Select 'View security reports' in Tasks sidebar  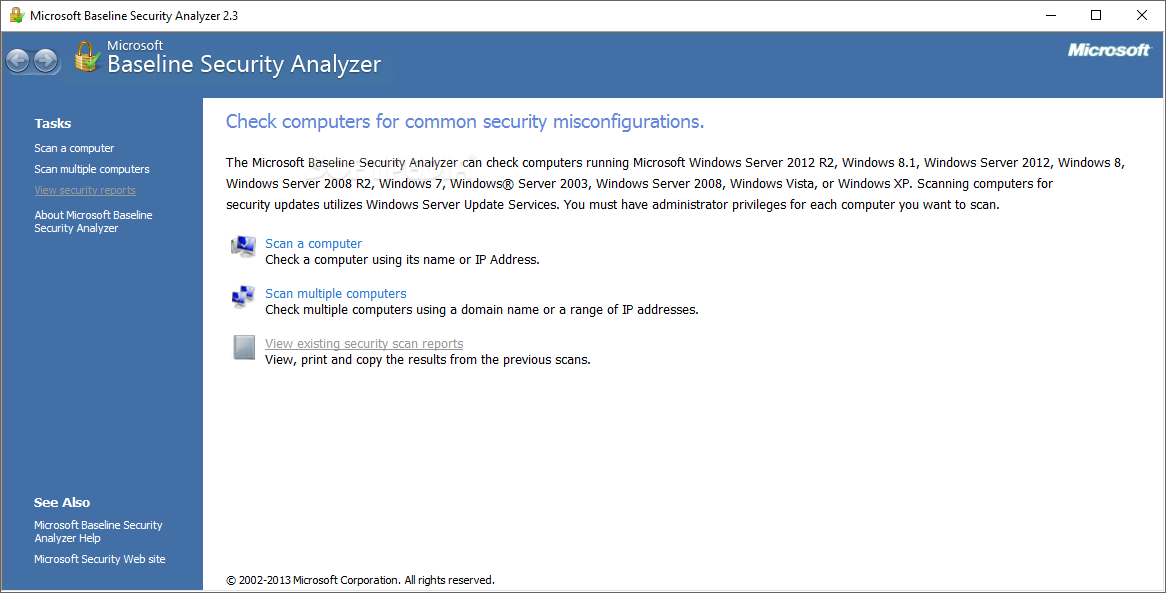pyautogui.click(x=85, y=190)
